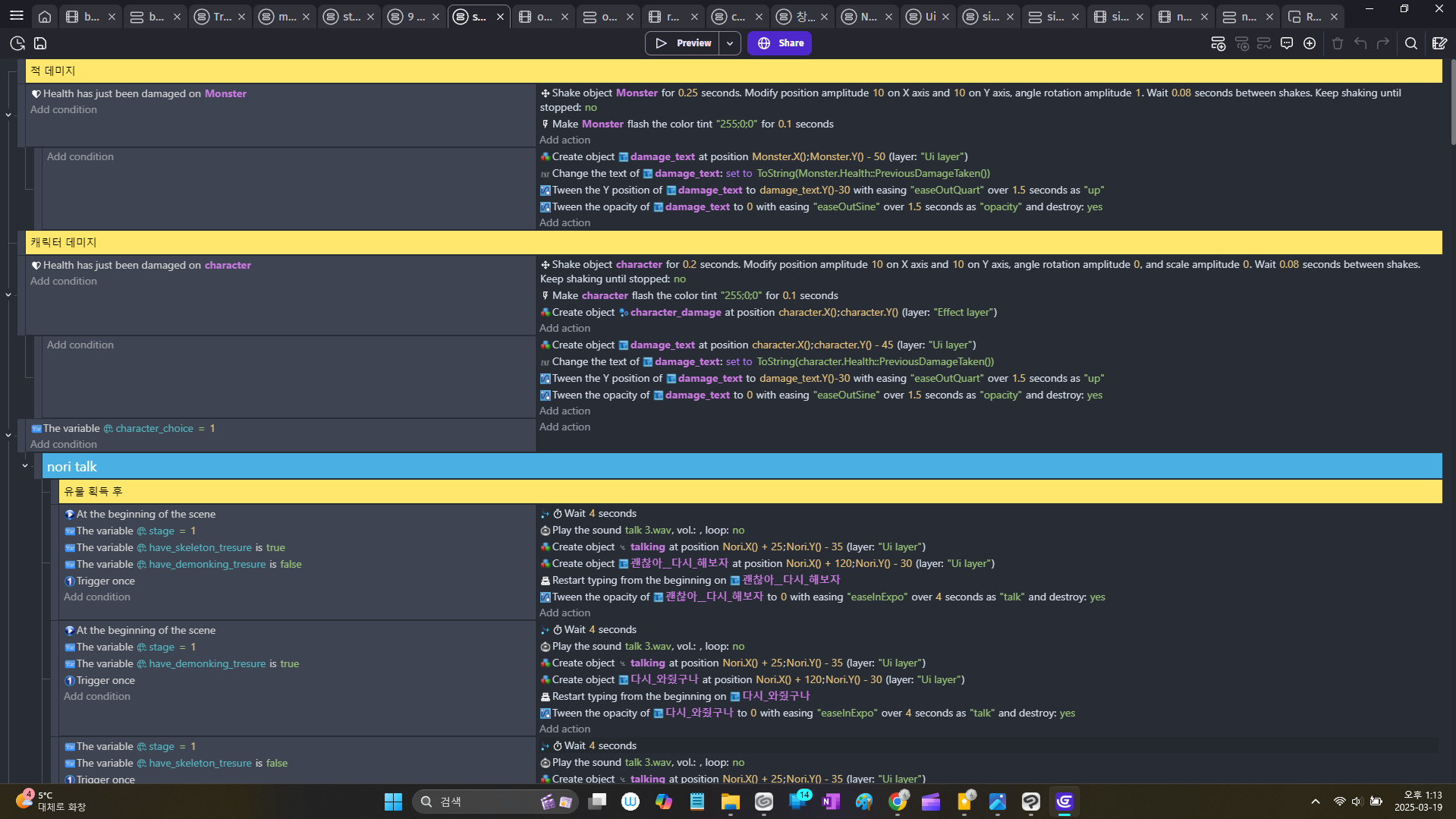Collapse the character health damaged event
This screenshot has height=819, width=1456.
(8, 295)
